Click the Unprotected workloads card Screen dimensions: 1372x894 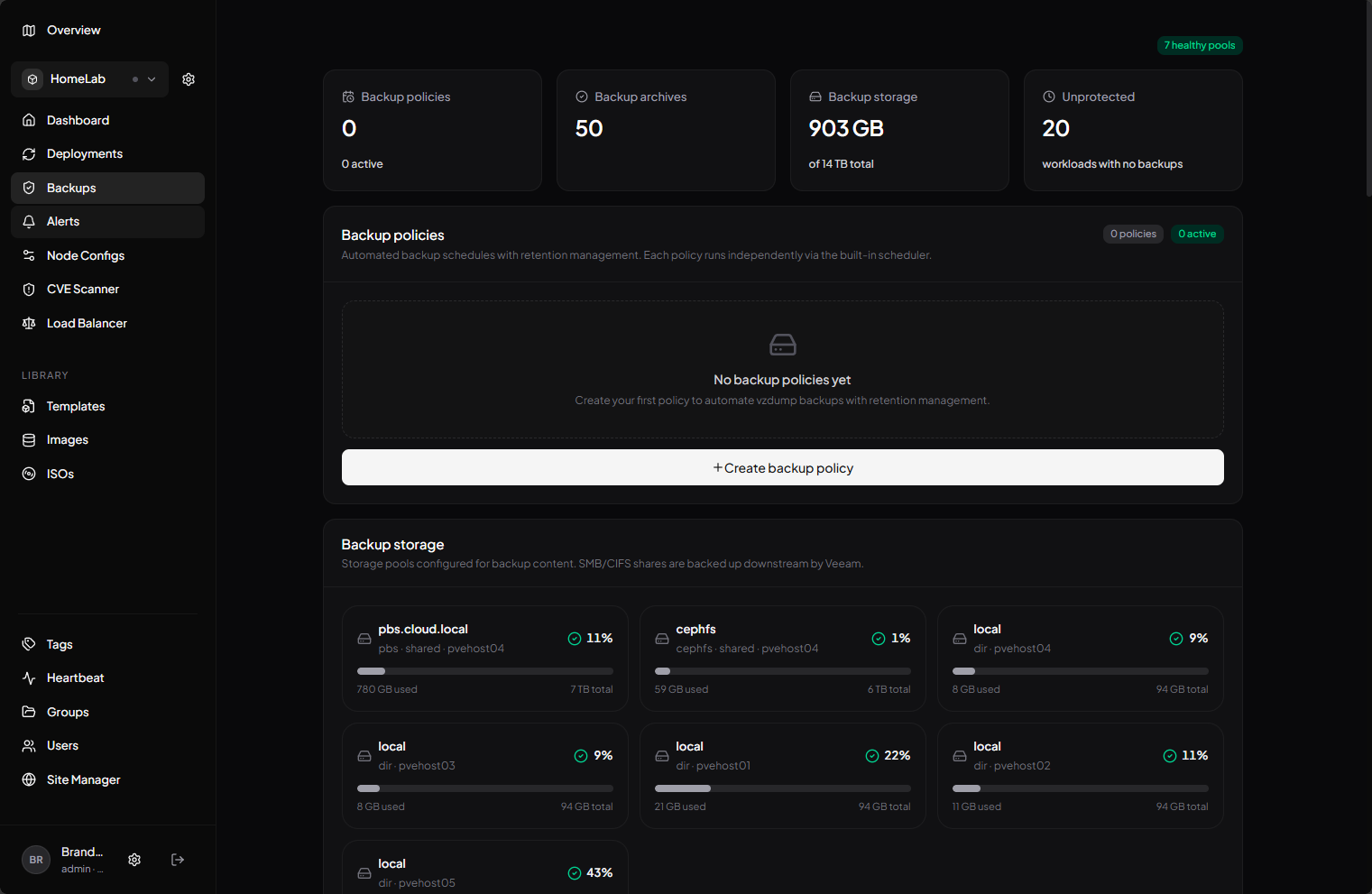click(1133, 131)
